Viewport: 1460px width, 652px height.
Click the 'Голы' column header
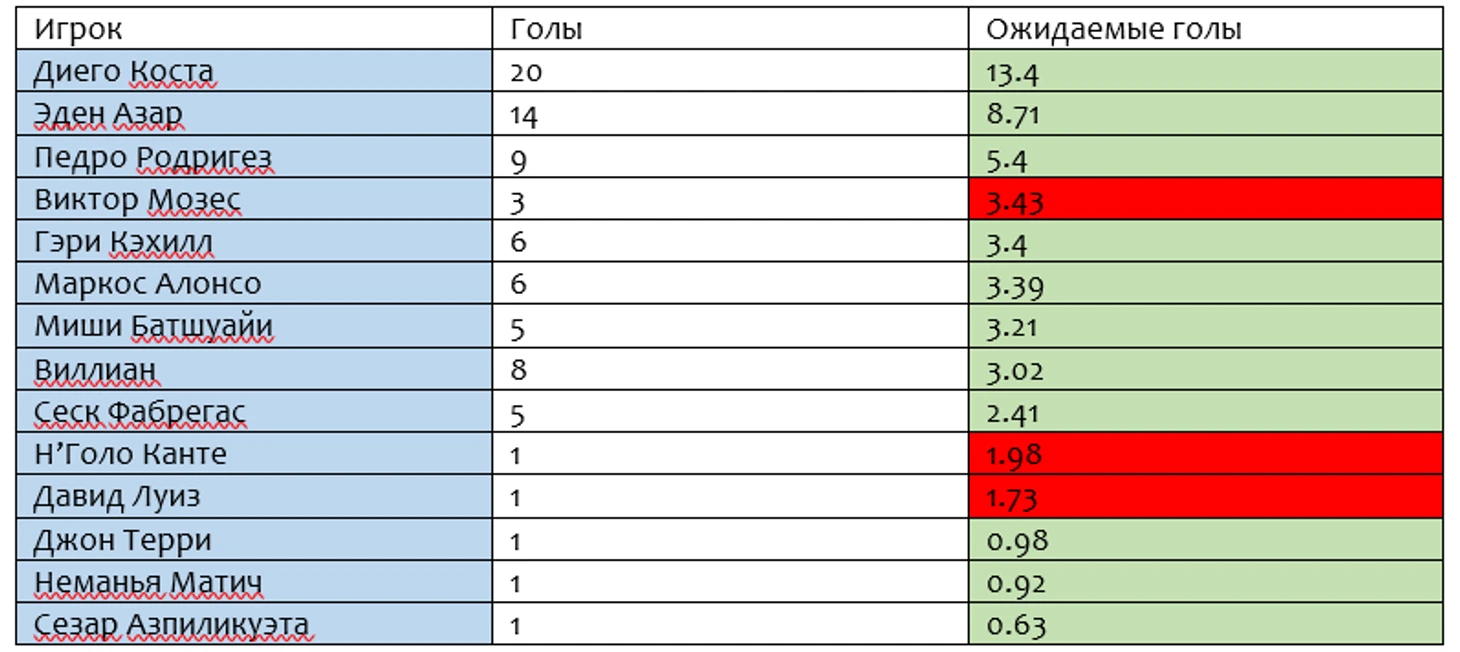[729, 29]
